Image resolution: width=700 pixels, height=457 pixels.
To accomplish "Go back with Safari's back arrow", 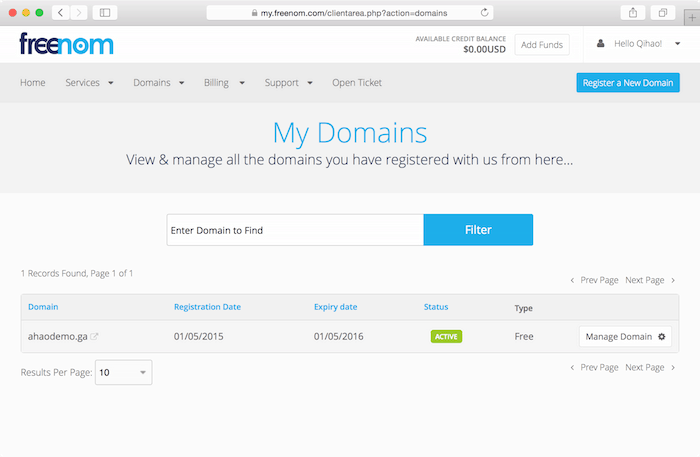I will (x=60, y=12).
